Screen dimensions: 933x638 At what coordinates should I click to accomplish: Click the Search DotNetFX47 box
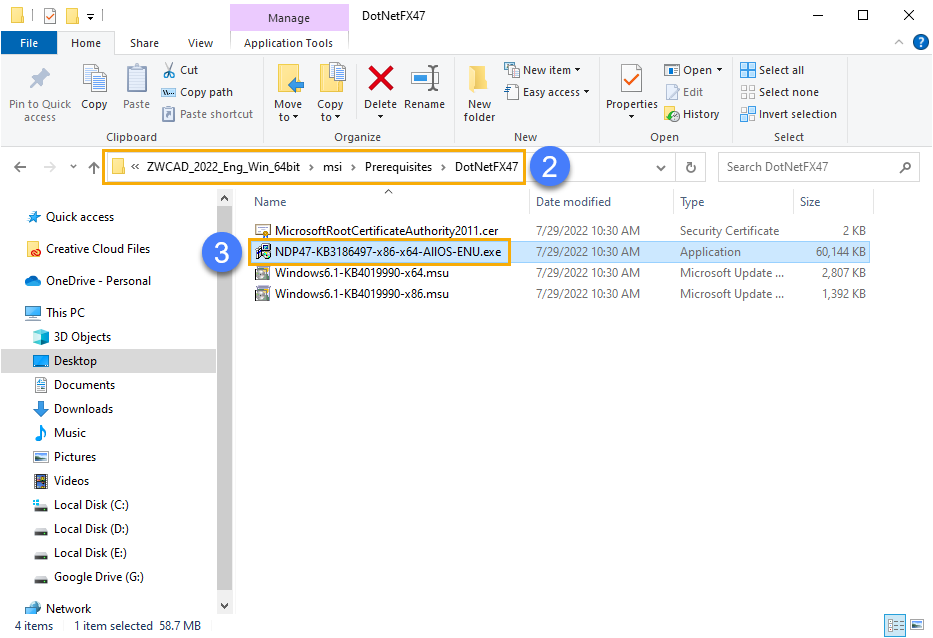tap(819, 167)
